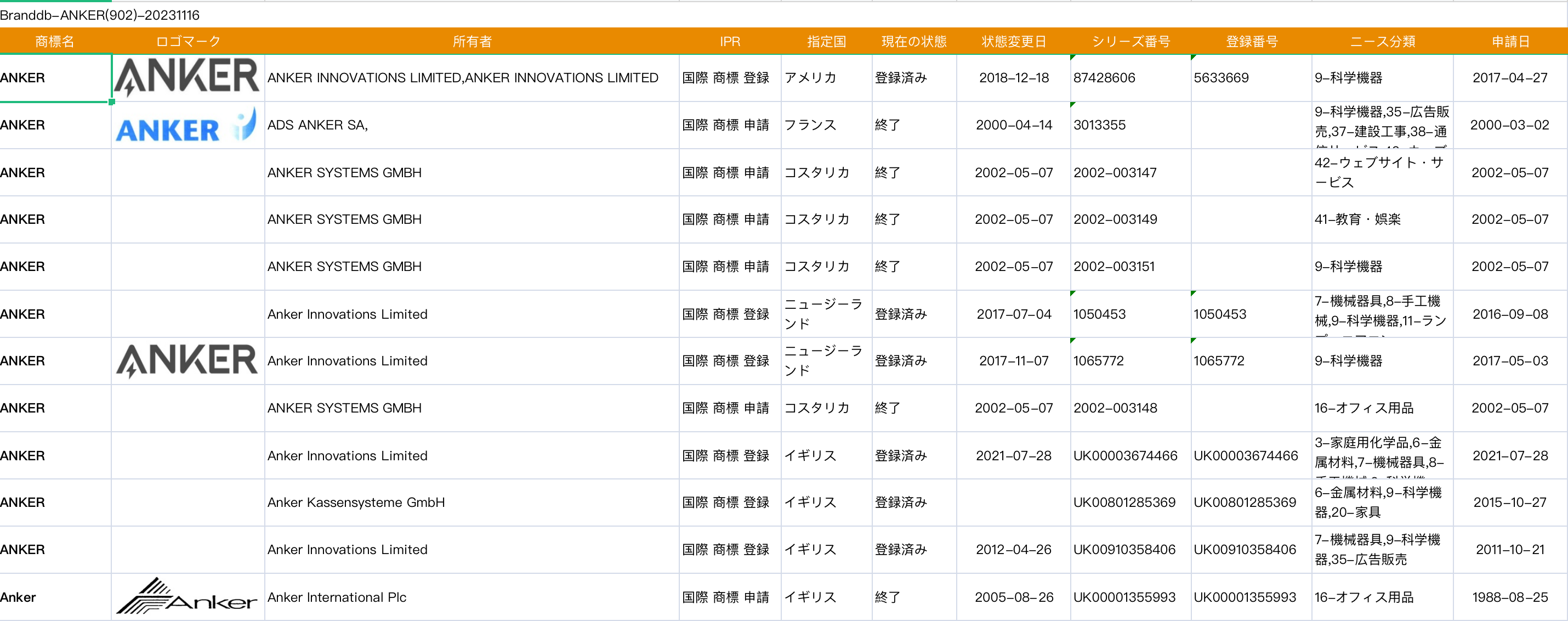Click the Anker International Plc logo image
This screenshot has width=1568, height=621.
tap(186, 597)
